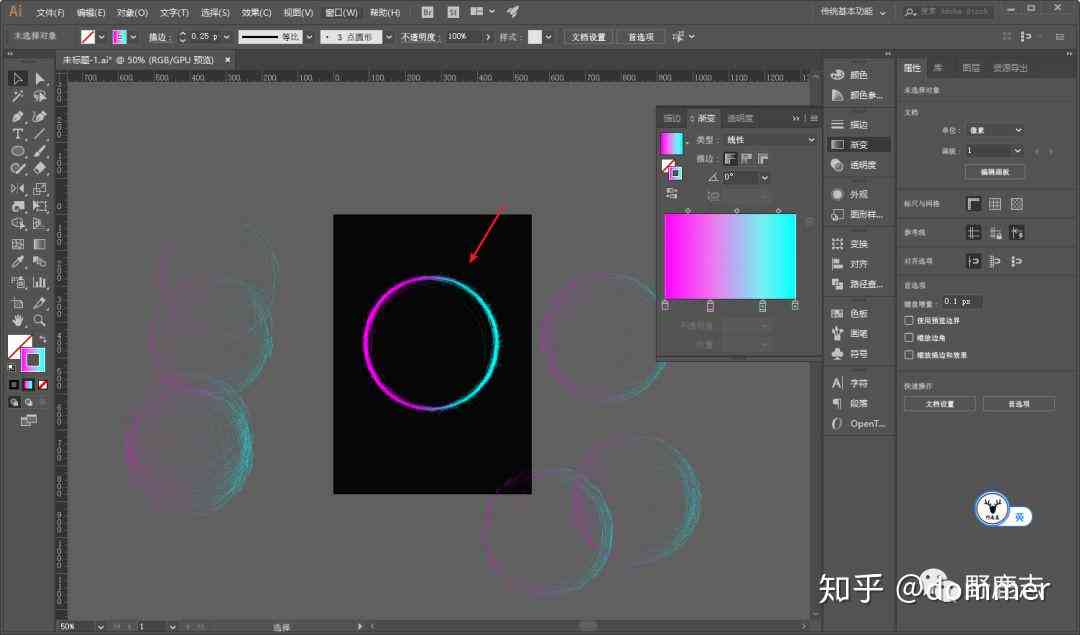Select the Shape Builder tool
1080x635 pixels.
[18, 224]
